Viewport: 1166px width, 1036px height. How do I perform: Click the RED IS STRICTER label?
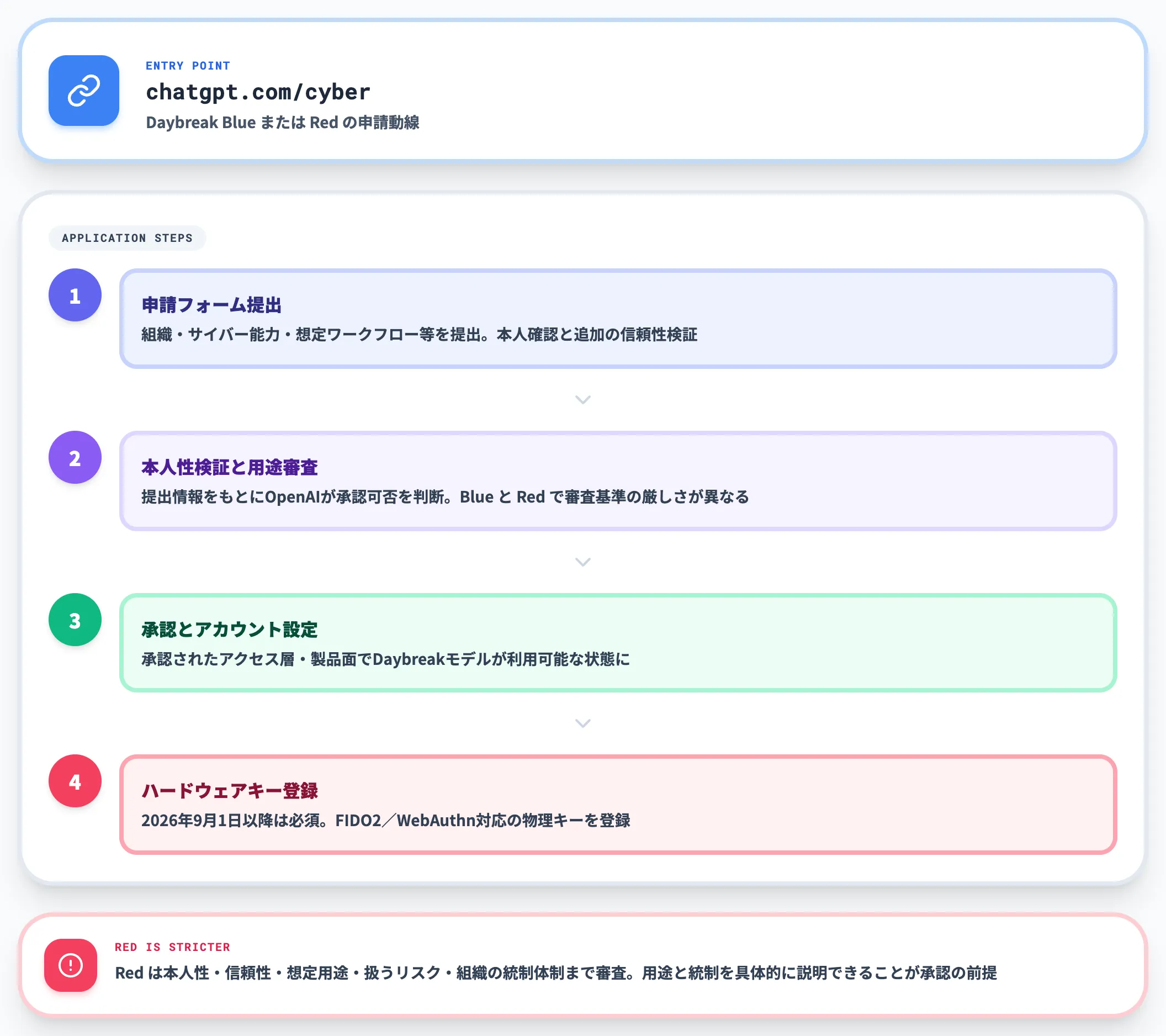pyautogui.click(x=172, y=947)
